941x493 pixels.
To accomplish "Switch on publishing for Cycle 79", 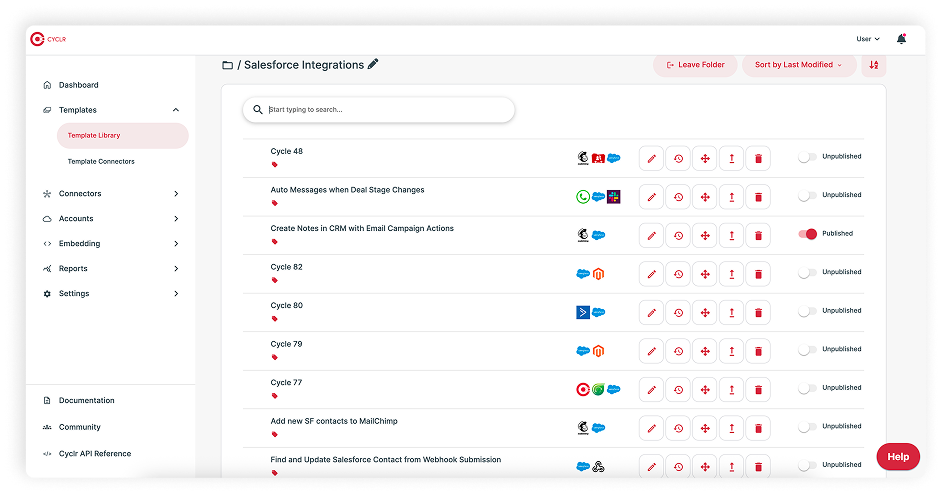I will pos(807,349).
